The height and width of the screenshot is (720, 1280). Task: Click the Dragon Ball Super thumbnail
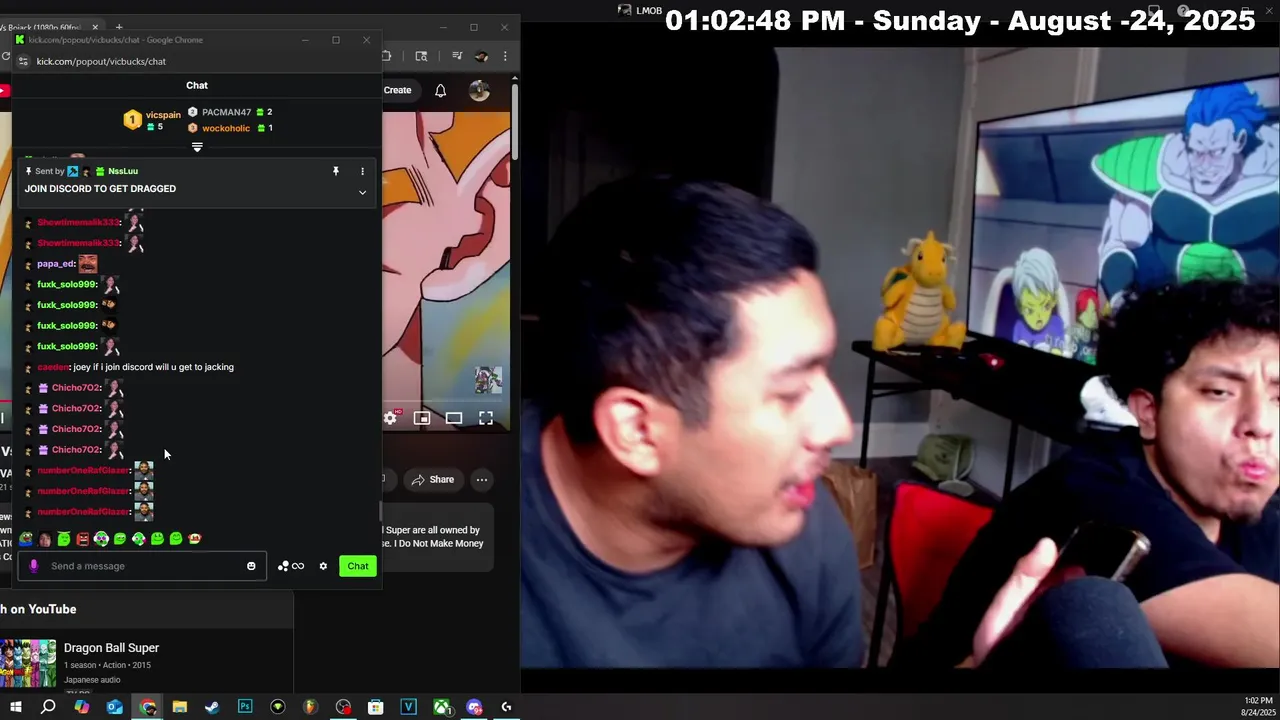point(28,663)
